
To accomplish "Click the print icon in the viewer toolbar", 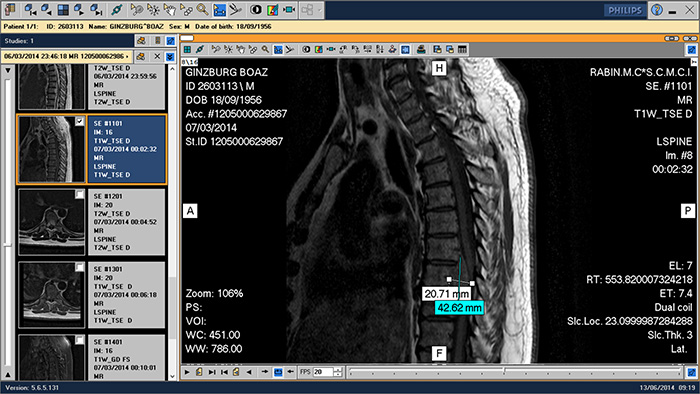I will point(421,50).
